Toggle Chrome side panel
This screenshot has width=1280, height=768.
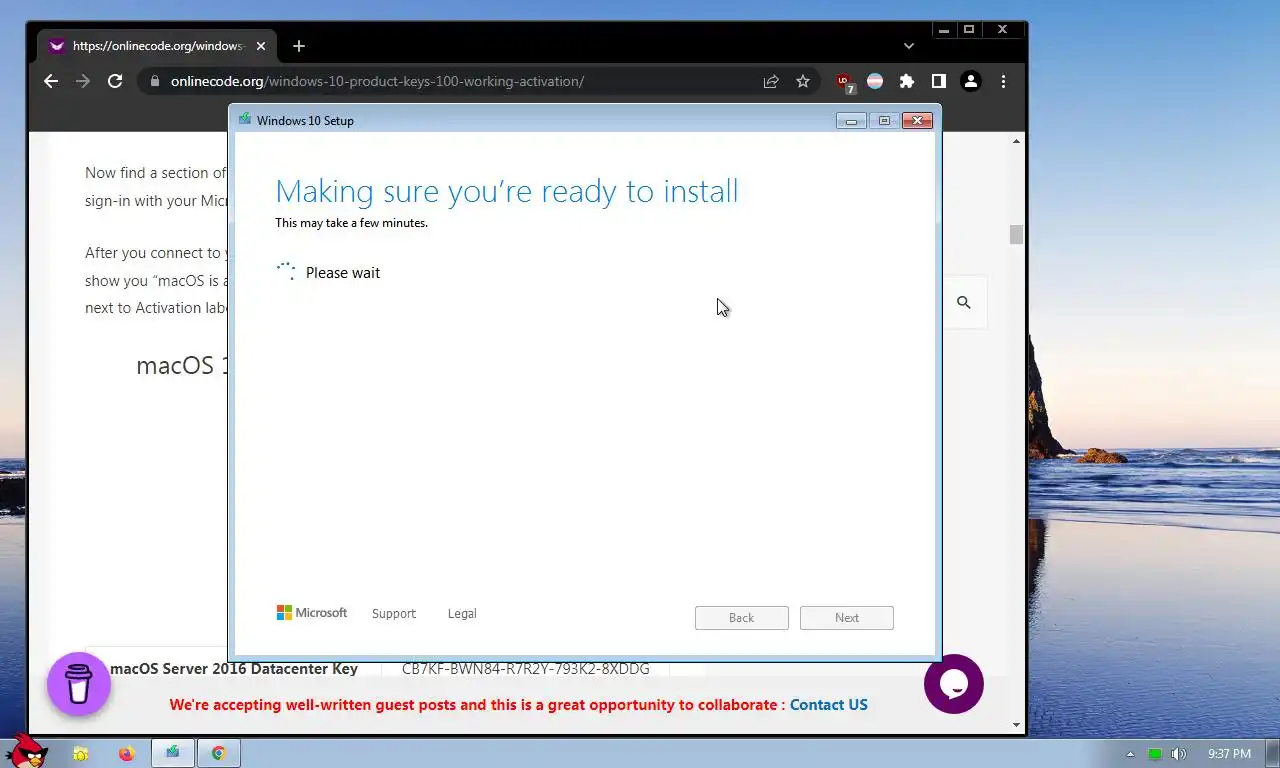coord(939,81)
